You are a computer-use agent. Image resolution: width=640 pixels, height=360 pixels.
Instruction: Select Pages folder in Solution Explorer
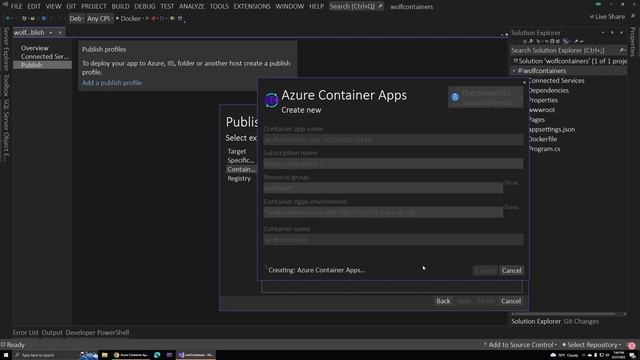coord(536,120)
